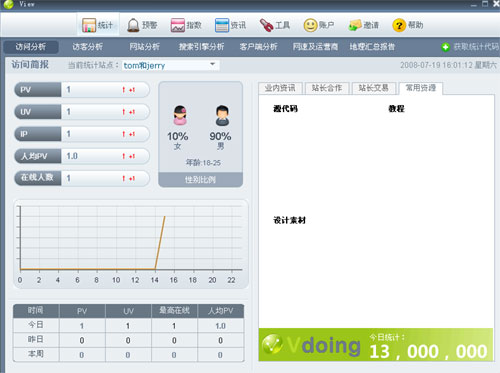Open the 邀请 invite icon
500x373 pixels.
click(355, 25)
